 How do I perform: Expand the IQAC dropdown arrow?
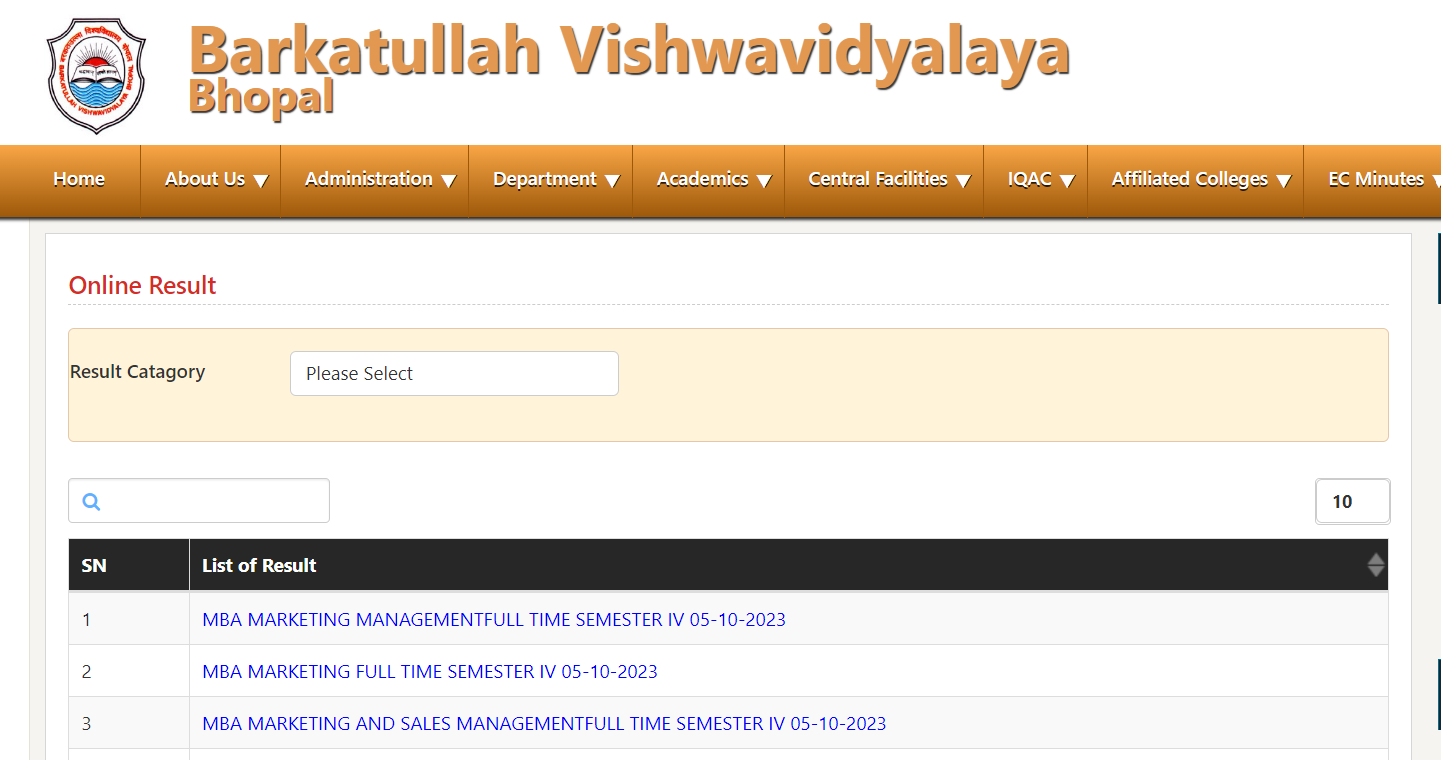point(1067,181)
